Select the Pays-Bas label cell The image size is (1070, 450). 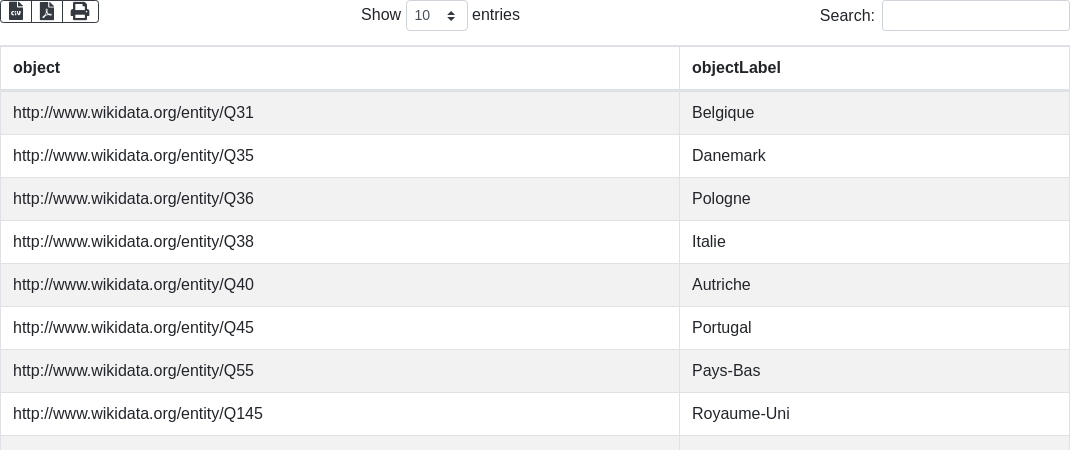tap(874, 371)
